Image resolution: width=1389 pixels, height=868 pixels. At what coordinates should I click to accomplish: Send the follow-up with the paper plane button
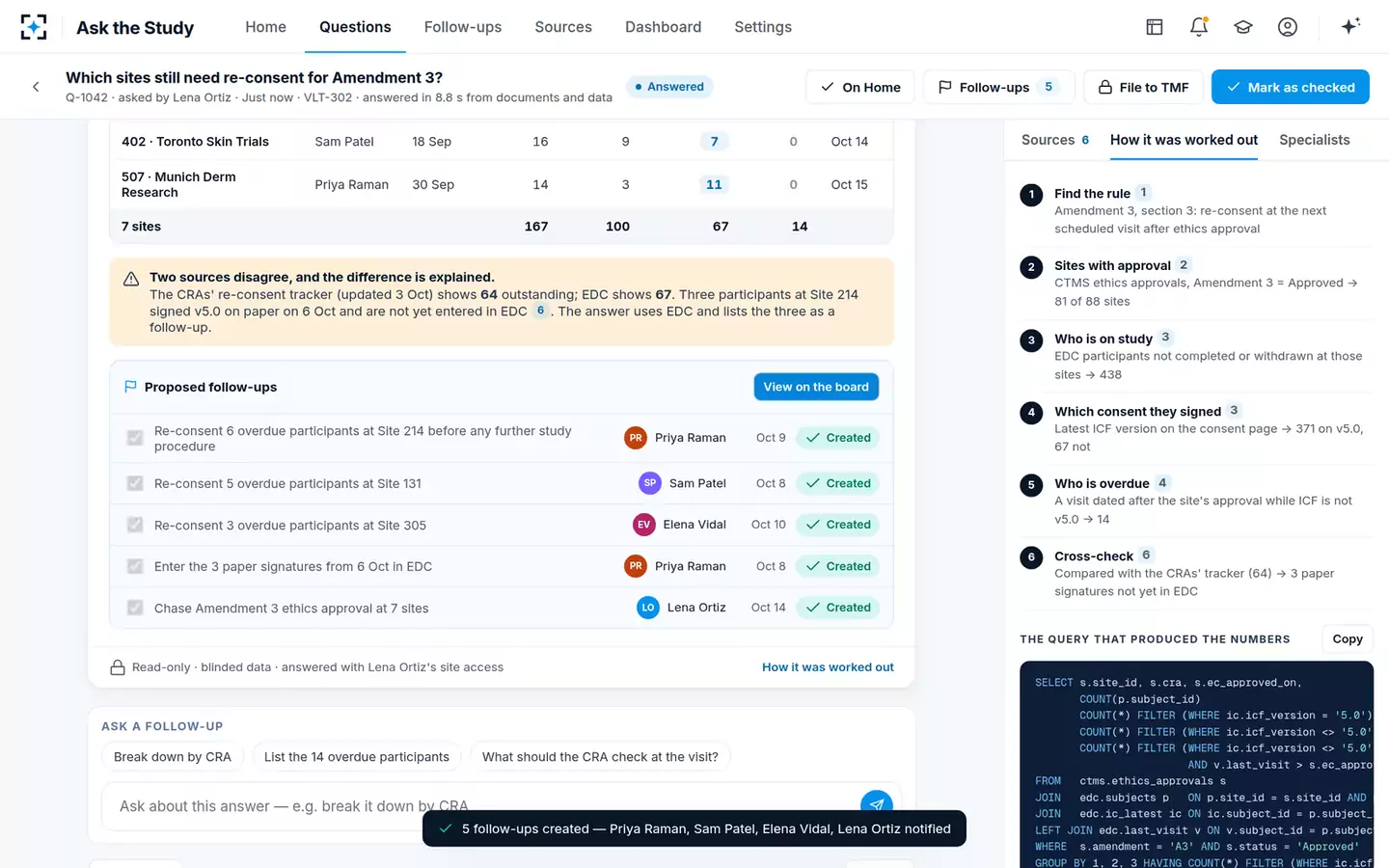click(876, 804)
